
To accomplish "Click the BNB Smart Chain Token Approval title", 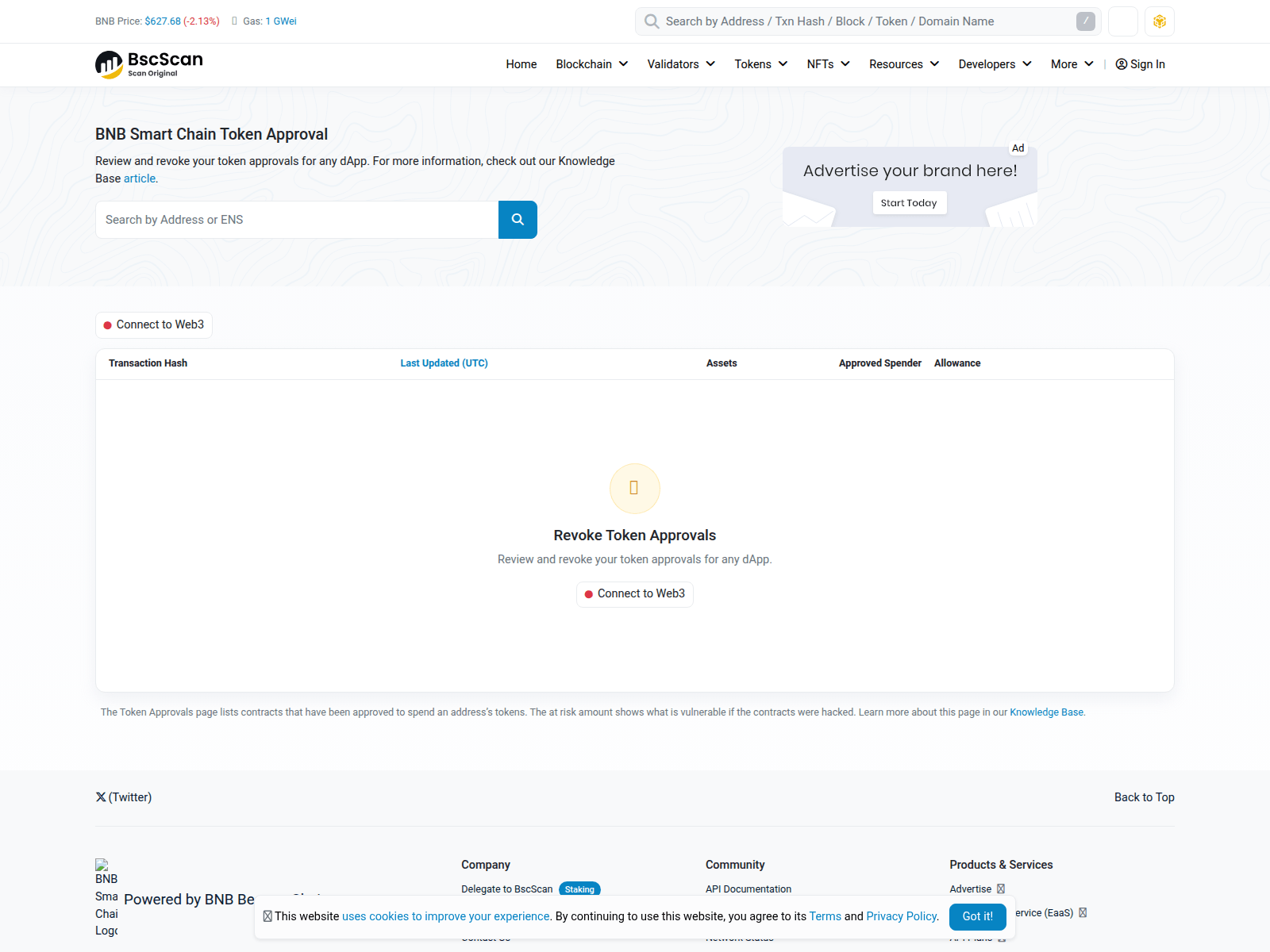I will pos(212,134).
